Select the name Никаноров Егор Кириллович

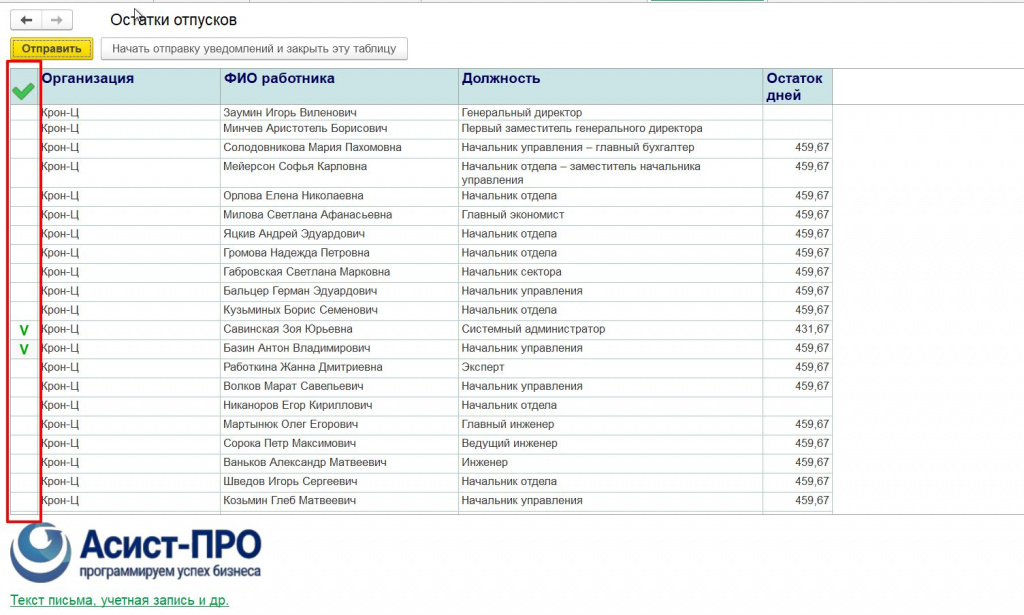[x=297, y=405]
